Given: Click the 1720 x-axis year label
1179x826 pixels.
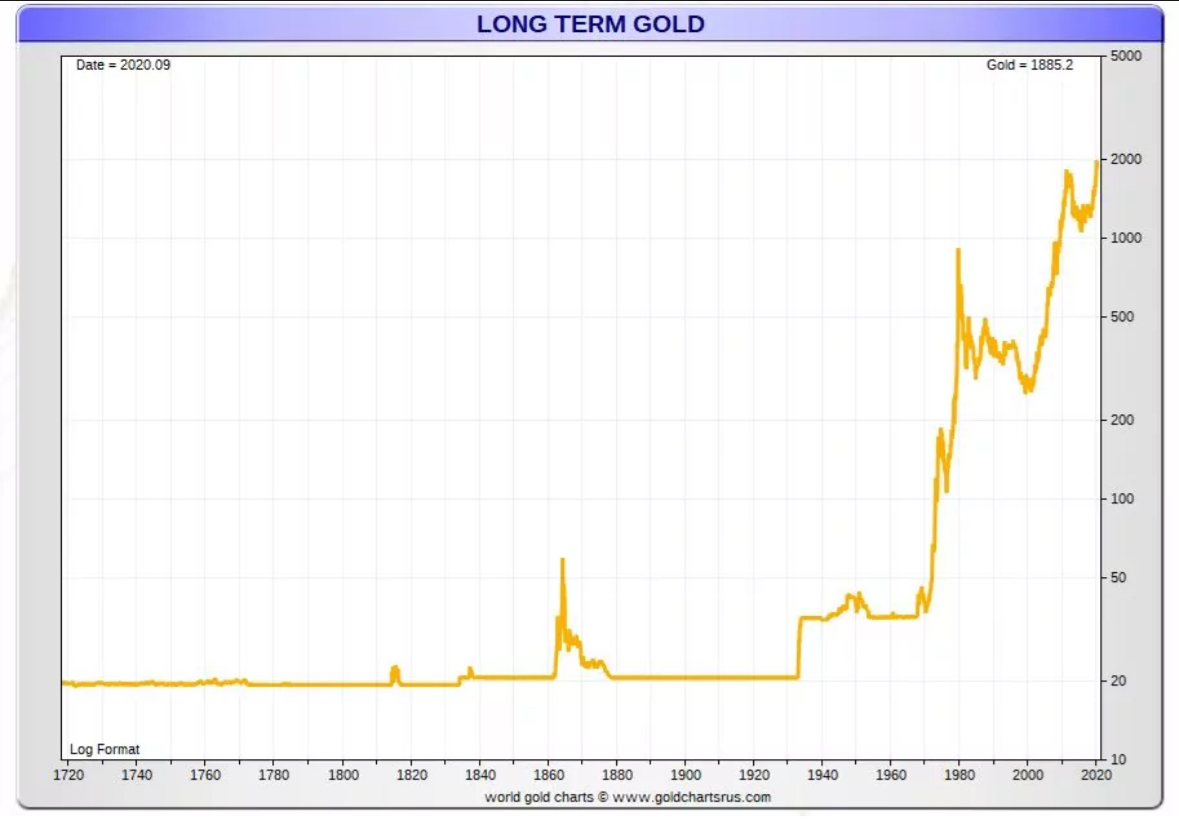Looking at the screenshot, I should point(68,775).
